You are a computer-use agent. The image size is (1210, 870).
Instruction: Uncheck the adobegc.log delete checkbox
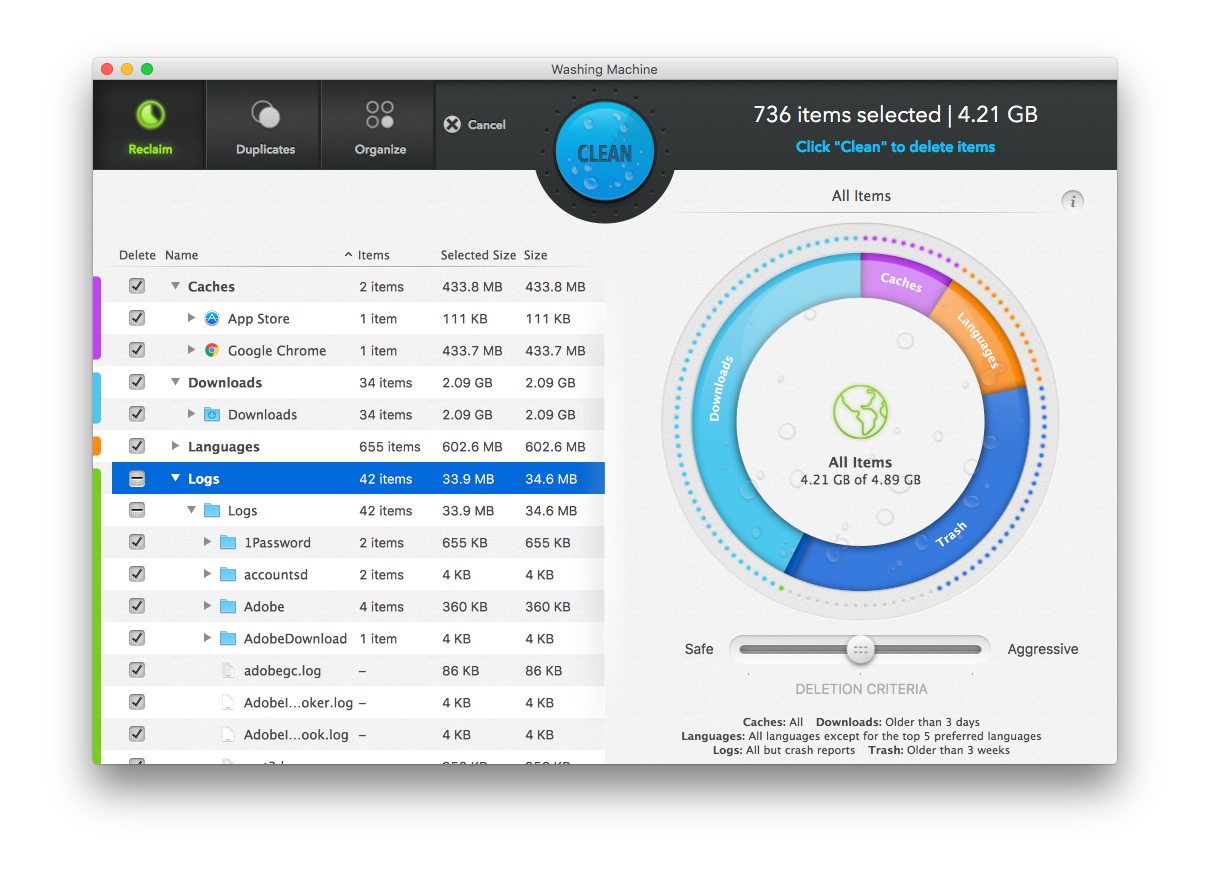pyautogui.click(x=137, y=671)
